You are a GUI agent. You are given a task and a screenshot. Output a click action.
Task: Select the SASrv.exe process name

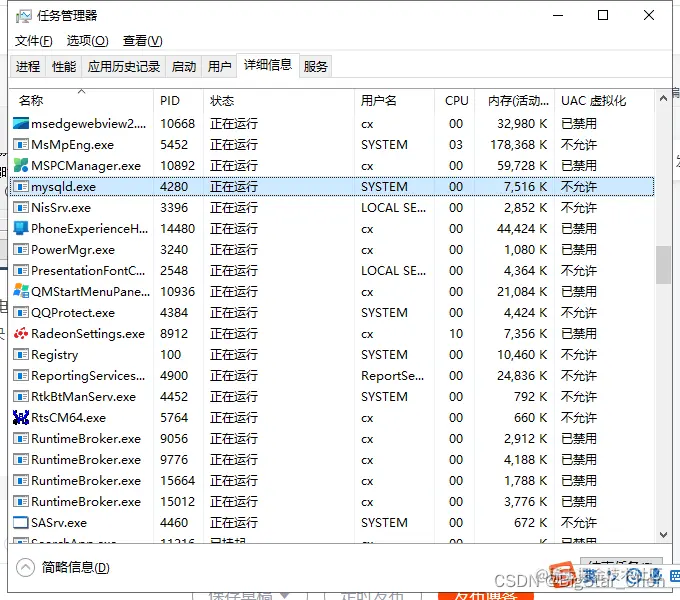(59, 522)
